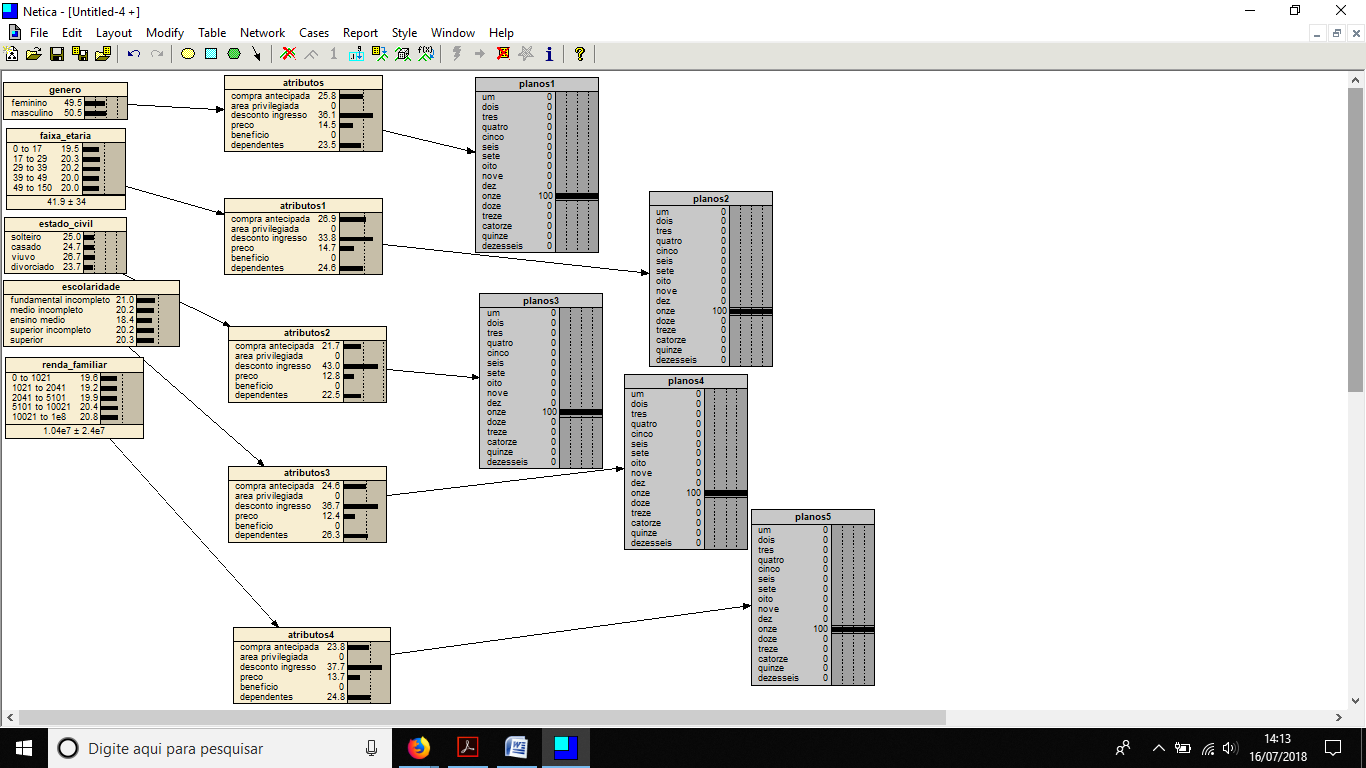Click the horizontal scrollbar right arrow
This screenshot has width=1366, height=768.
[1340, 717]
